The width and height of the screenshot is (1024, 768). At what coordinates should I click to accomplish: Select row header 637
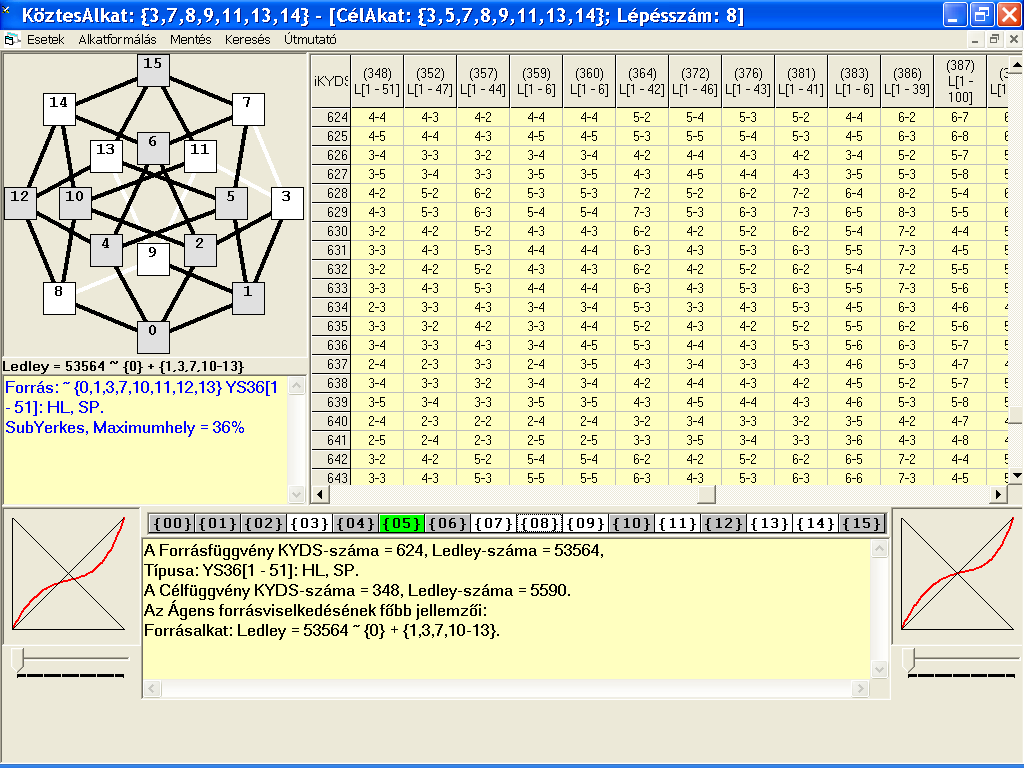(330, 364)
